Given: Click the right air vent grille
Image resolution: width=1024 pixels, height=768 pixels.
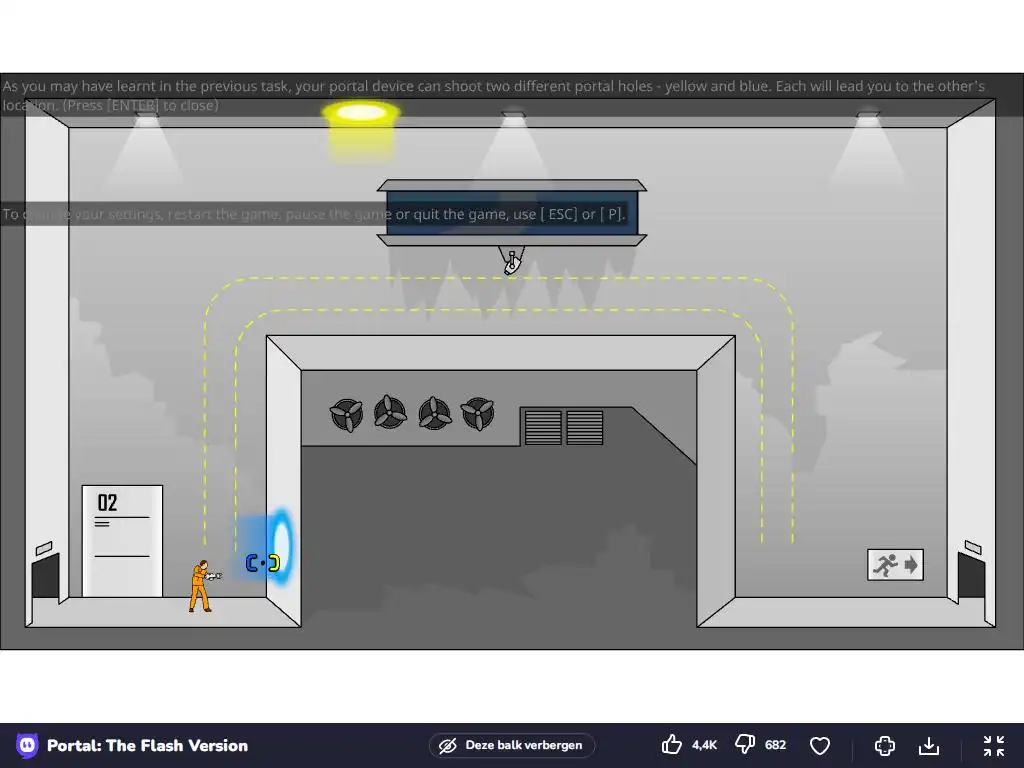Looking at the screenshot, I should pyautogui.click(x=584, y=428).
